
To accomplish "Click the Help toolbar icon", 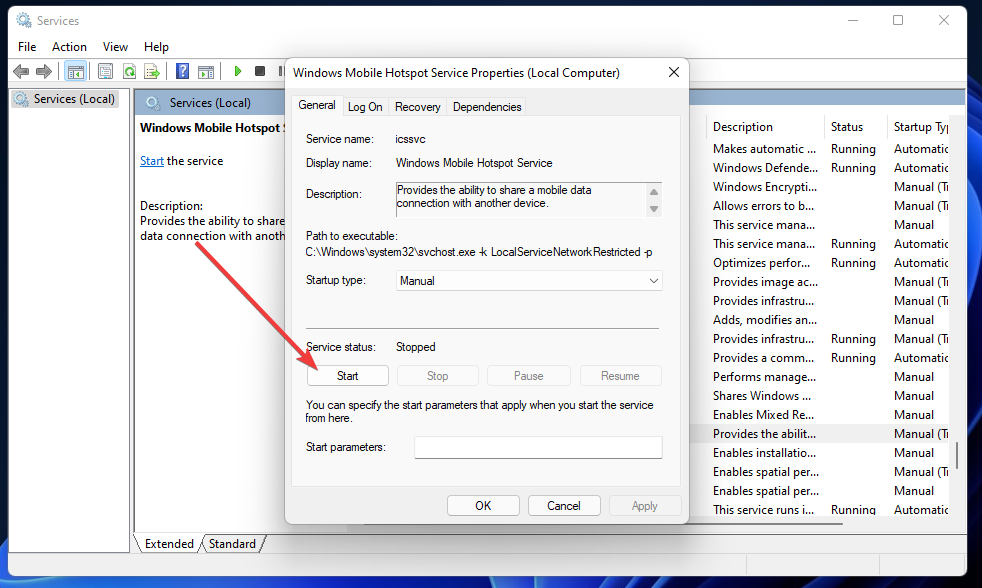I will (x=182, y=71).
